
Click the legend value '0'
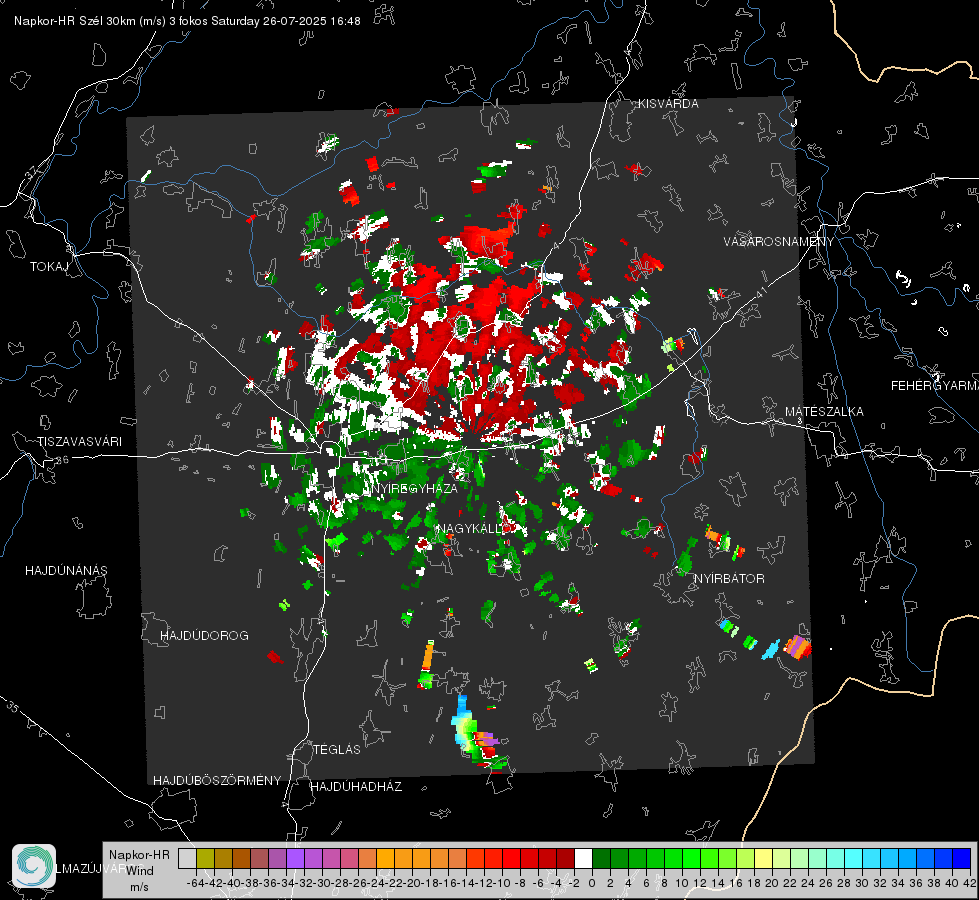[x=592, y=883]
